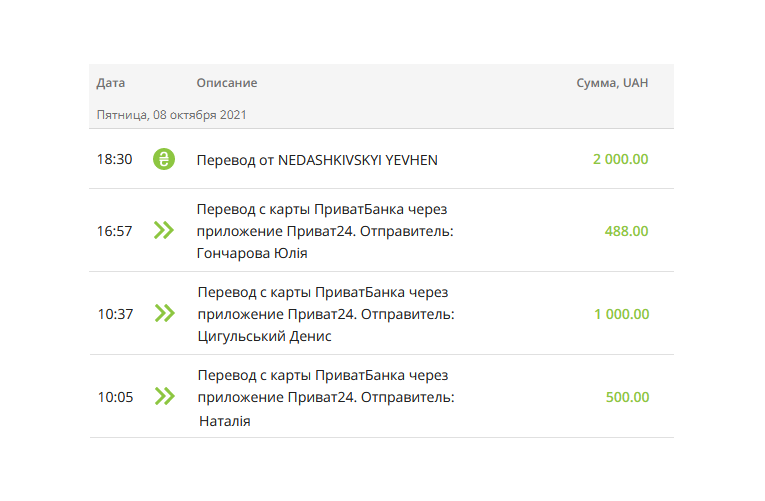Screen dimensions: 765x501
Task: Select the 2 000.00 amount
Action: tap(621, 159)
